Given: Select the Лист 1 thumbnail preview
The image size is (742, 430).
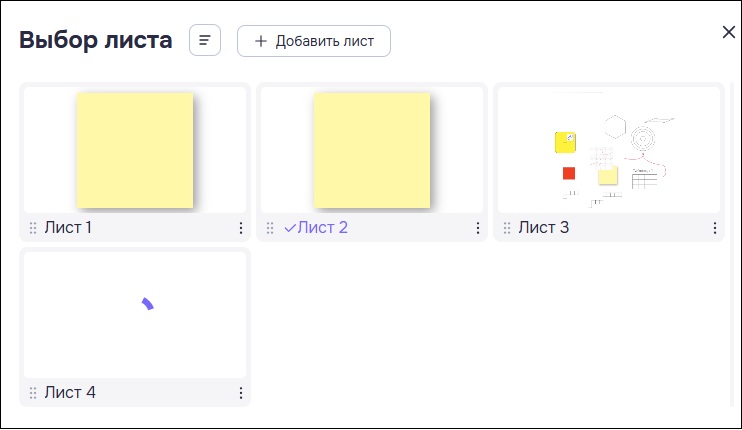Looking at the screenshot, I should tap(135, 150).
